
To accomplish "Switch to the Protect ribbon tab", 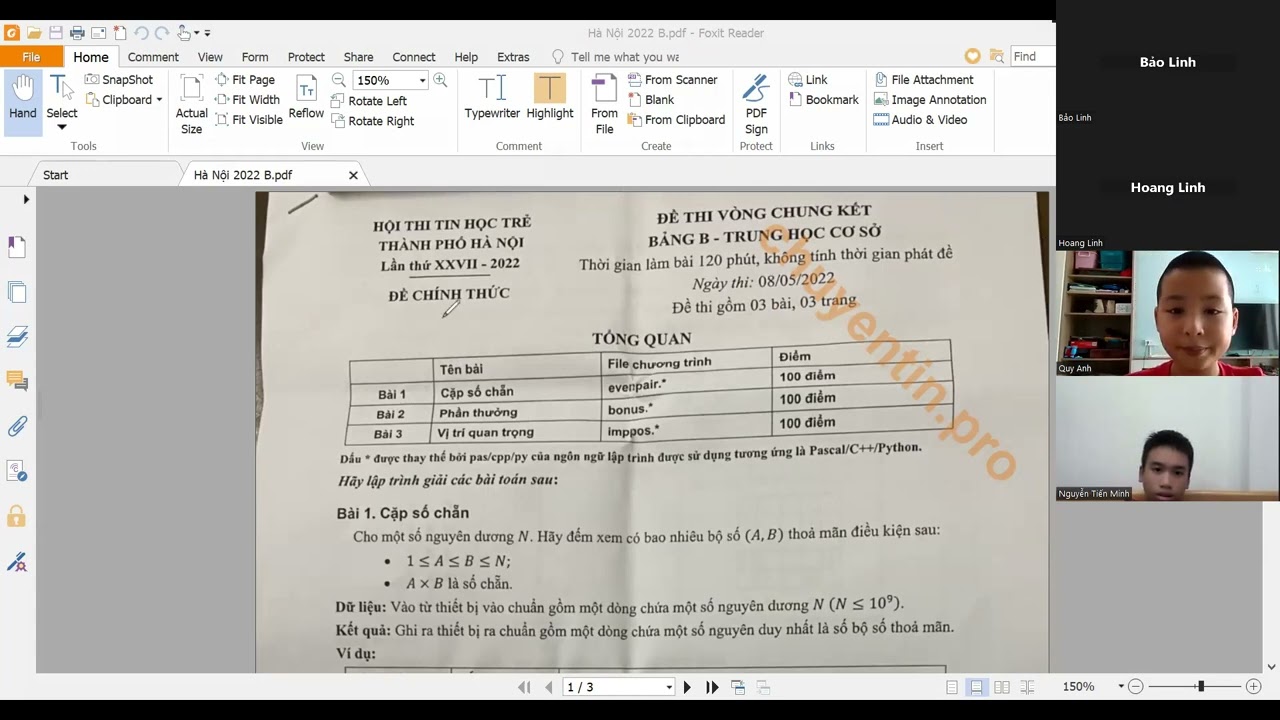I will [306, 57].
